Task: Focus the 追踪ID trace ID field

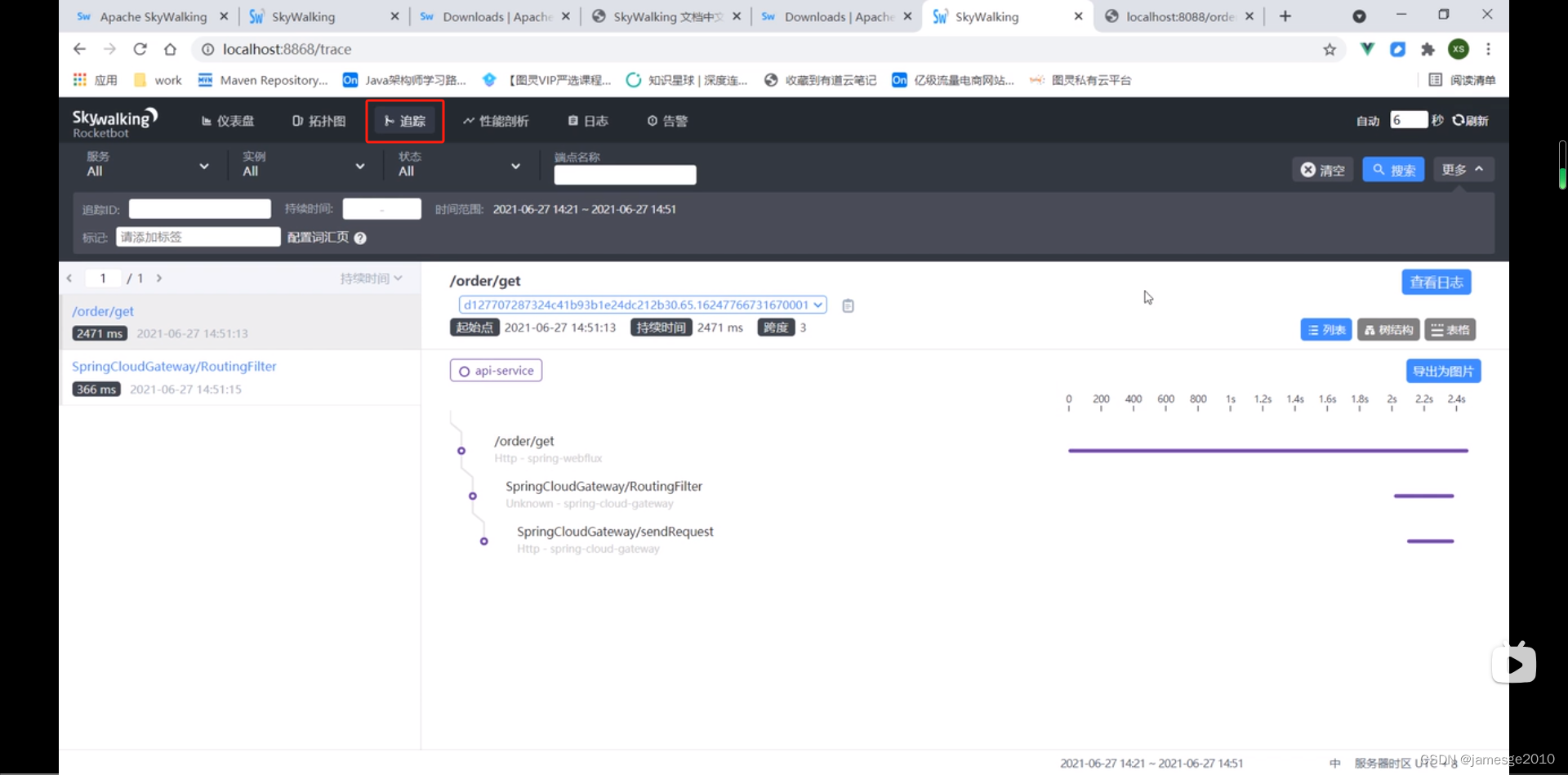Action: click(x=200, y=209)
